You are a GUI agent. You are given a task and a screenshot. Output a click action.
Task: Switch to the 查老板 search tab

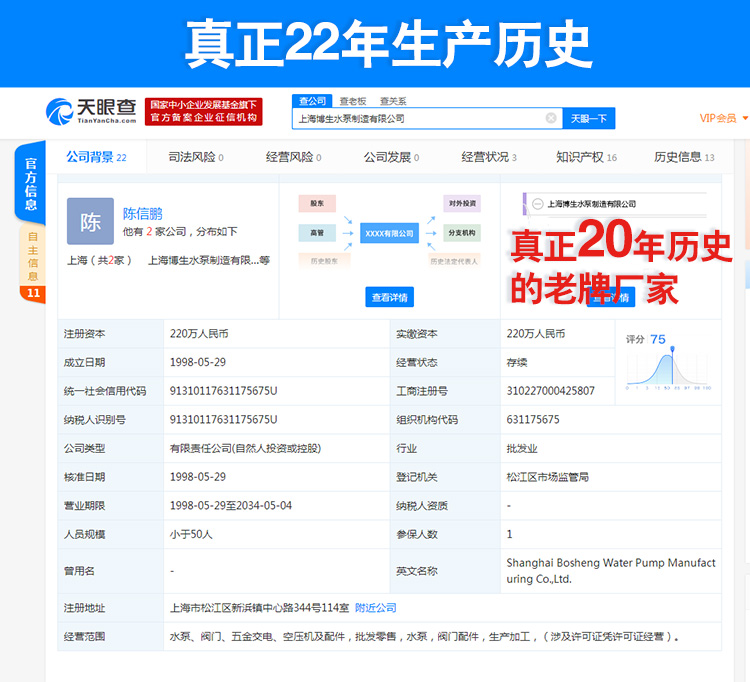pos(352,101)
